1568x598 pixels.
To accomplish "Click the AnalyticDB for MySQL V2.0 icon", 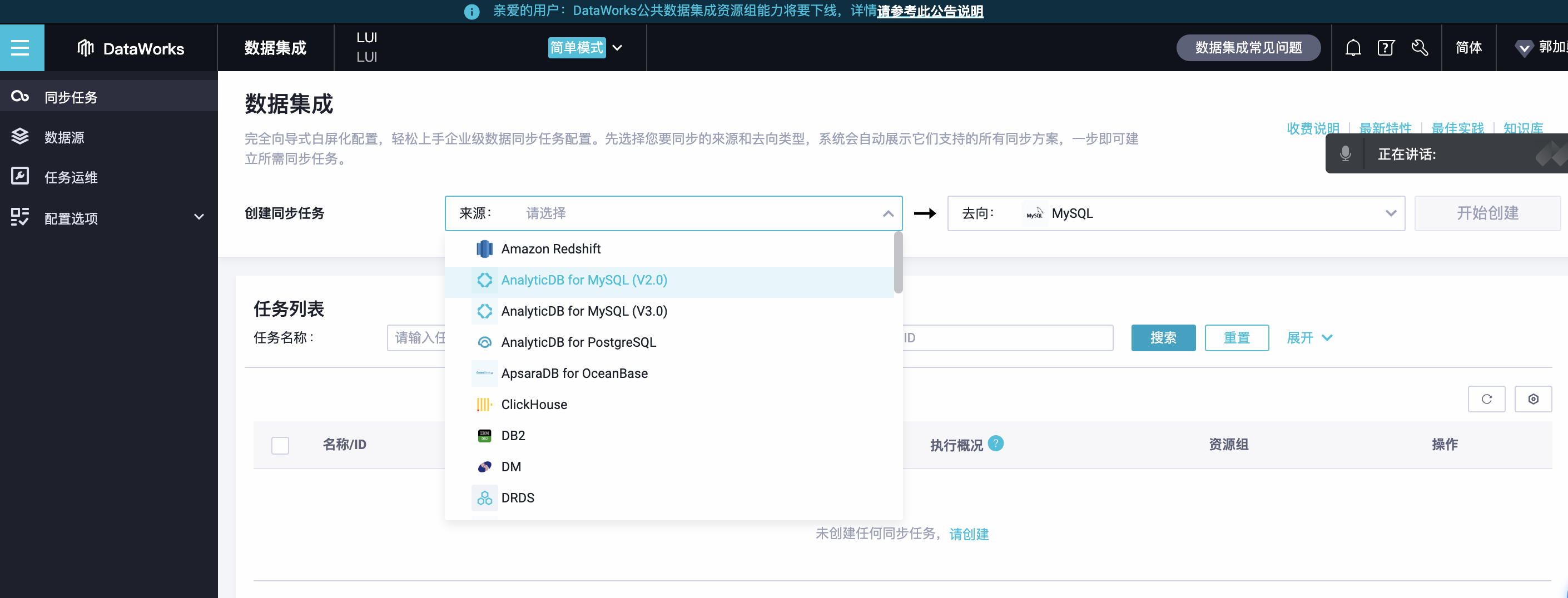I will tap(484, 280).
